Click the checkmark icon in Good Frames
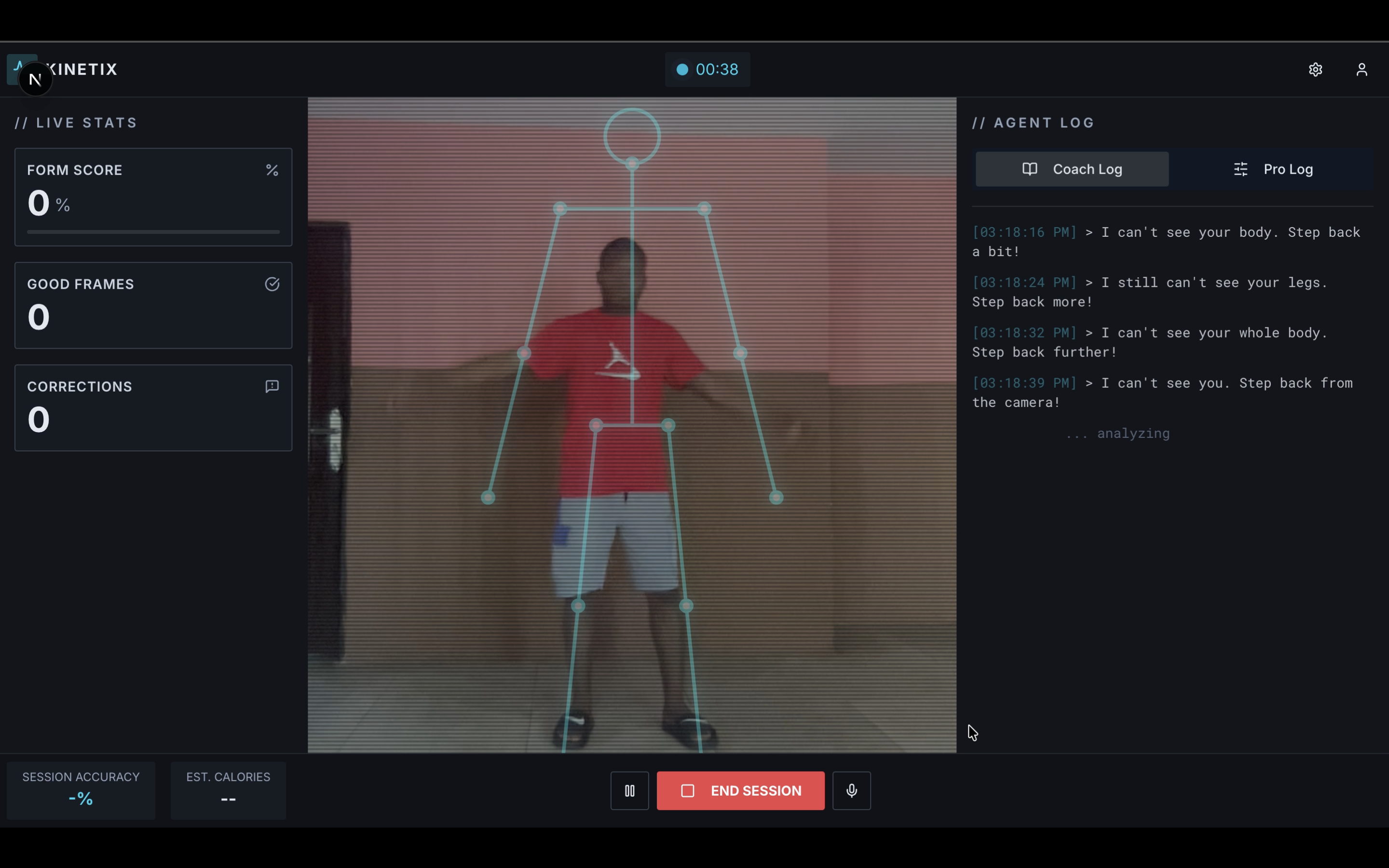 [x=272, y=284]
